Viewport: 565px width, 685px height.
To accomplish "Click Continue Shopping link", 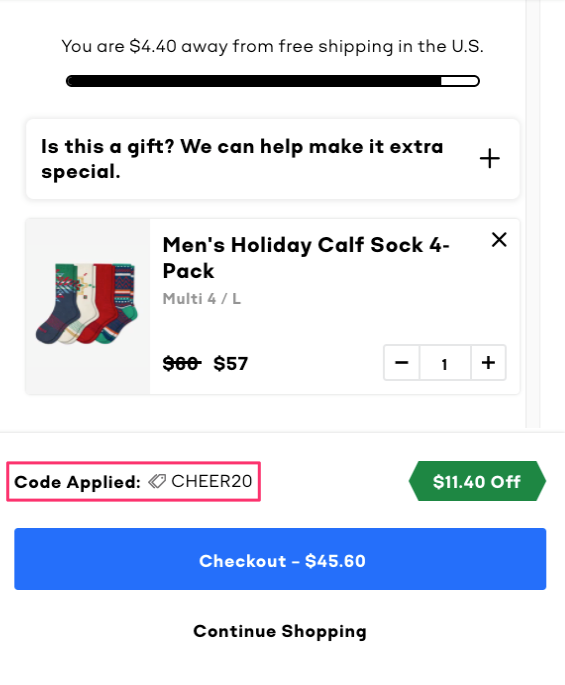I will [280, 631].
